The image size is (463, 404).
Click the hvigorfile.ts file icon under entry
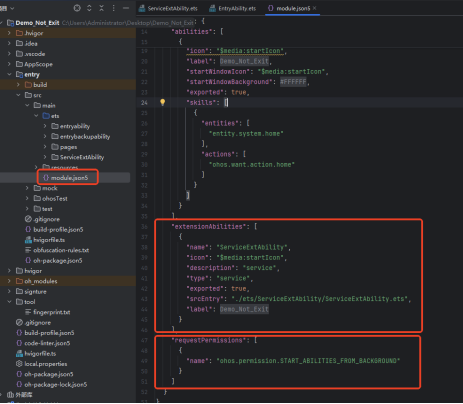(x=29, y=240)
